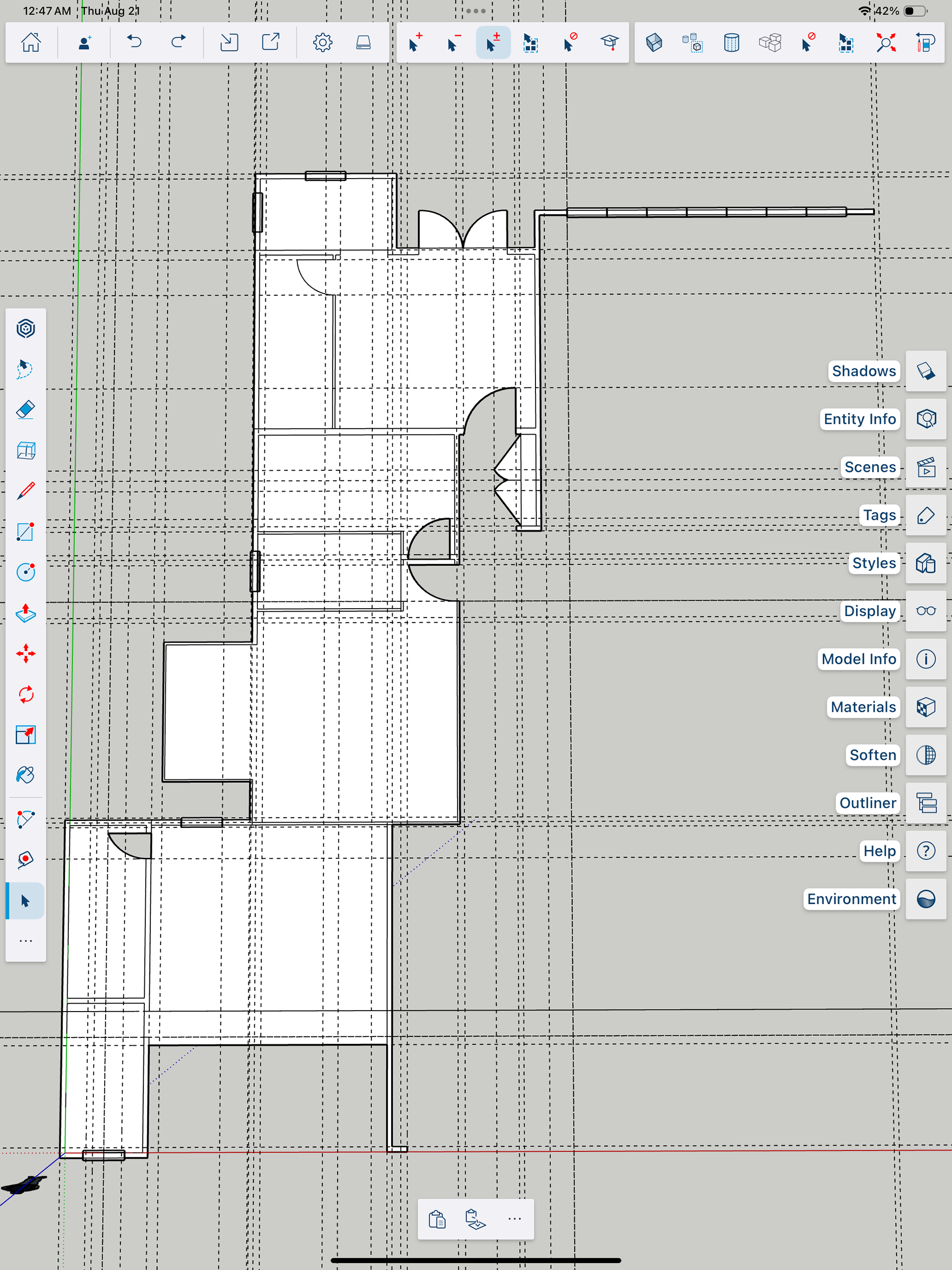Viewport: 952px width, 1270px height.
Task: Select the Pencil line tool
Action: [x=26, y=491]
